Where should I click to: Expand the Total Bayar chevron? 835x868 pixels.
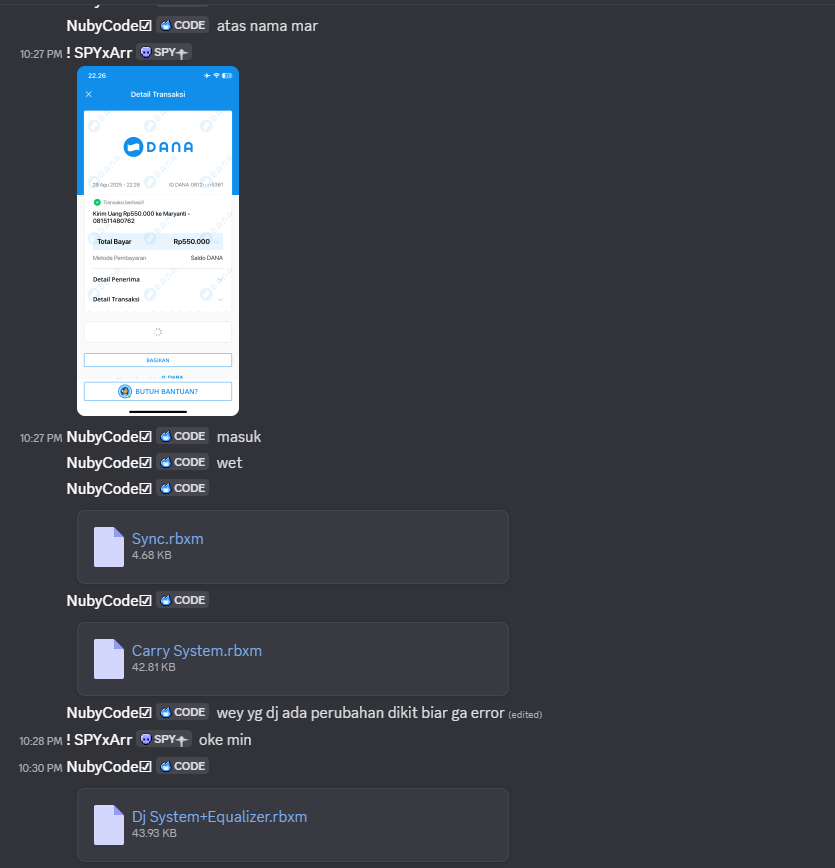point(217,241)
